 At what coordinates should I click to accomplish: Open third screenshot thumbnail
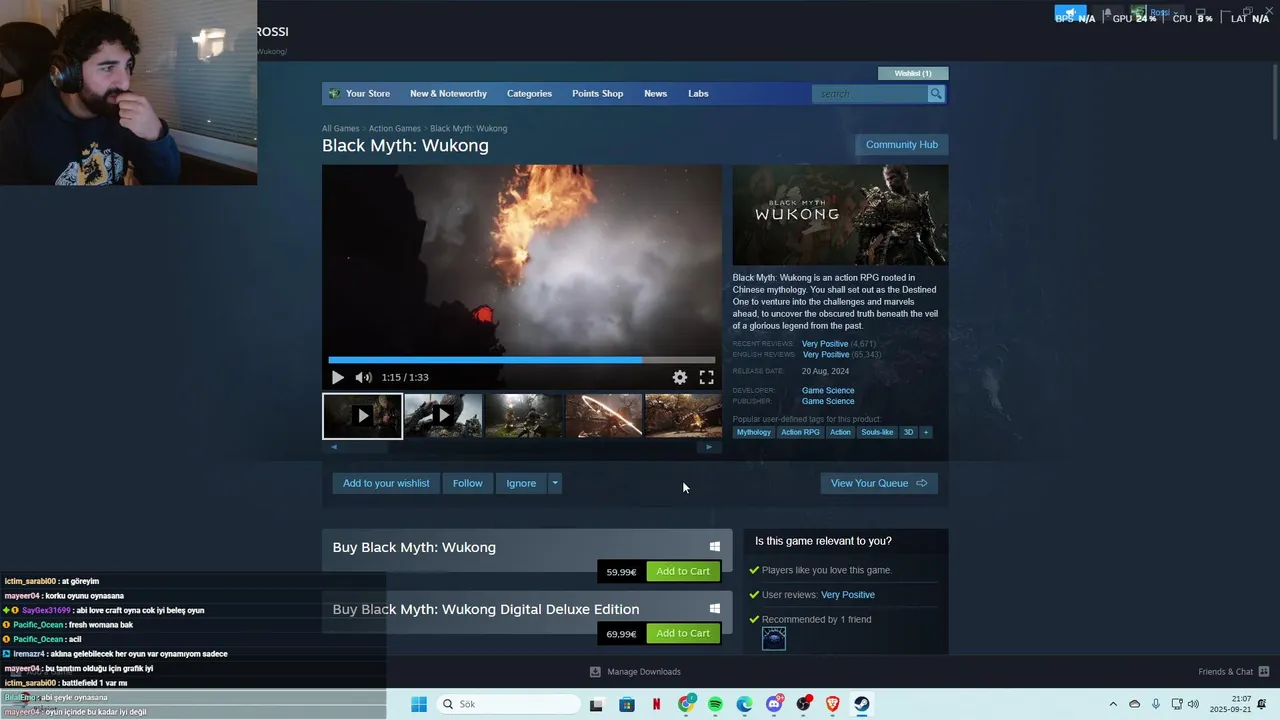pos(524,415)
